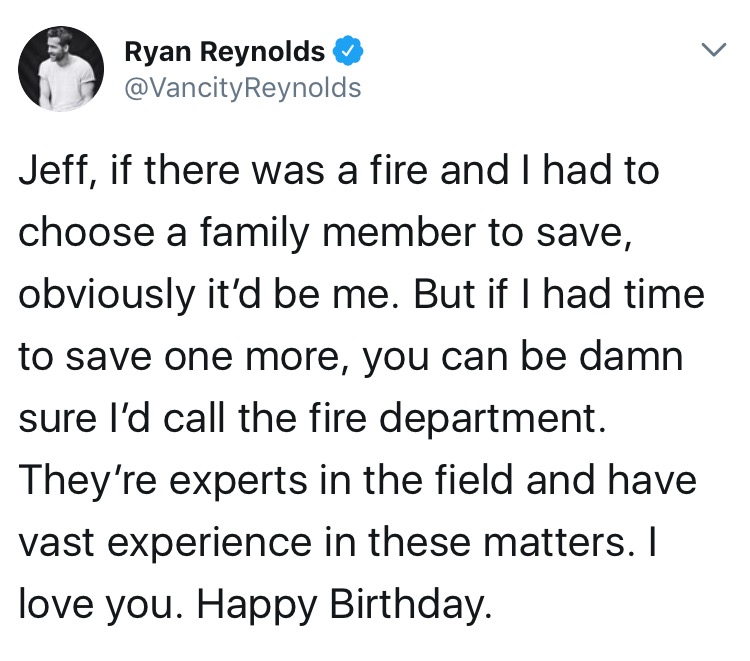Image resolution: width=750 pixels, height=661 pixels.
Task: Click the words "you can be damn"
Action: pos(522,357)
